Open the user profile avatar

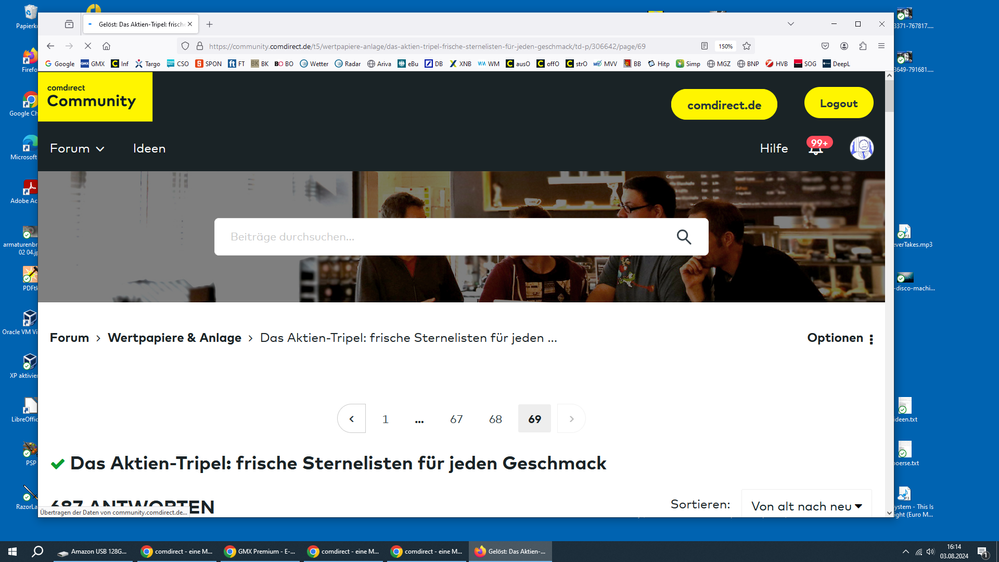[x=861, y=148]
